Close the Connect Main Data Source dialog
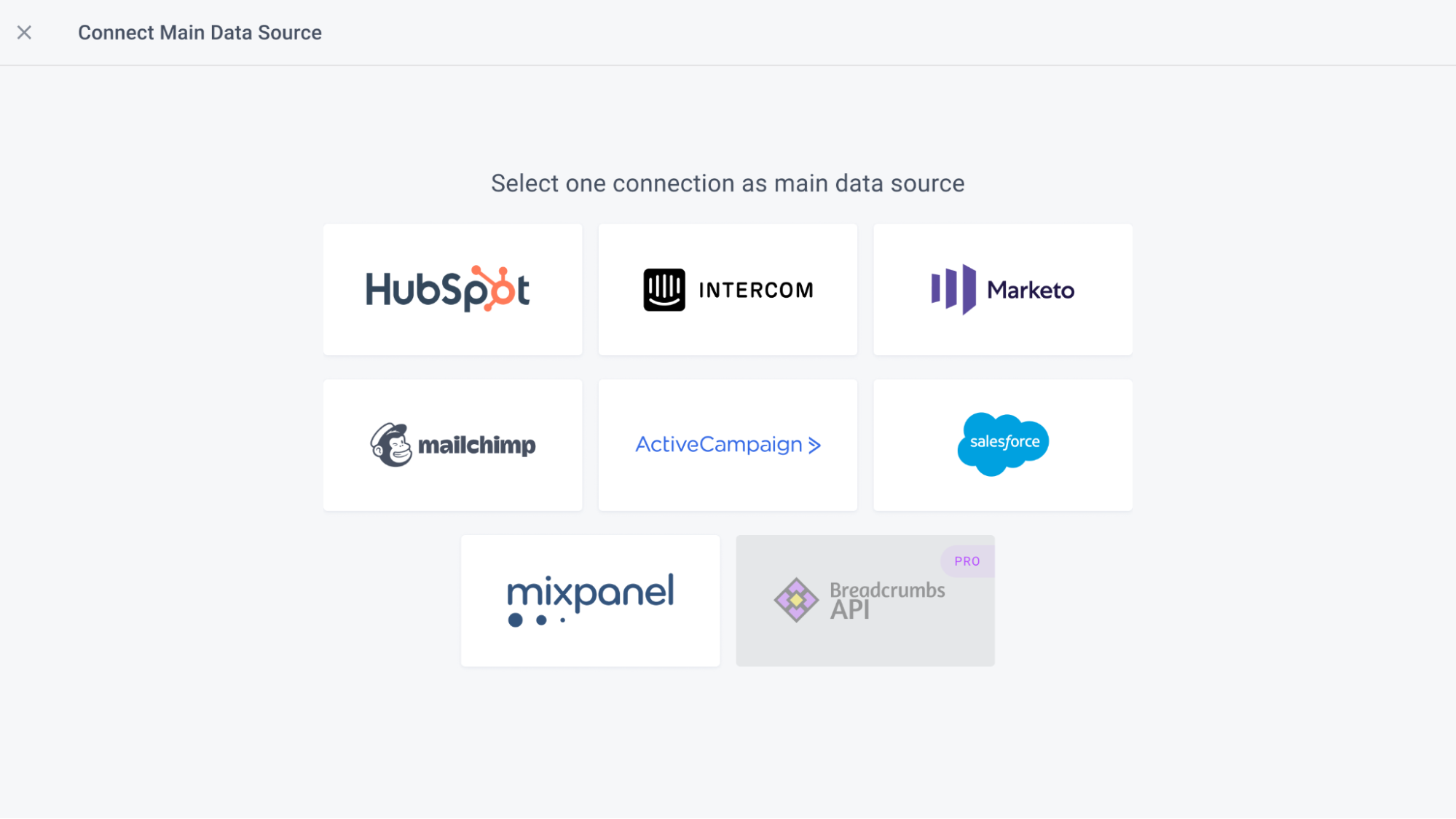The image size is (1456, 819). pyautogui.click(x=24, y=32)
